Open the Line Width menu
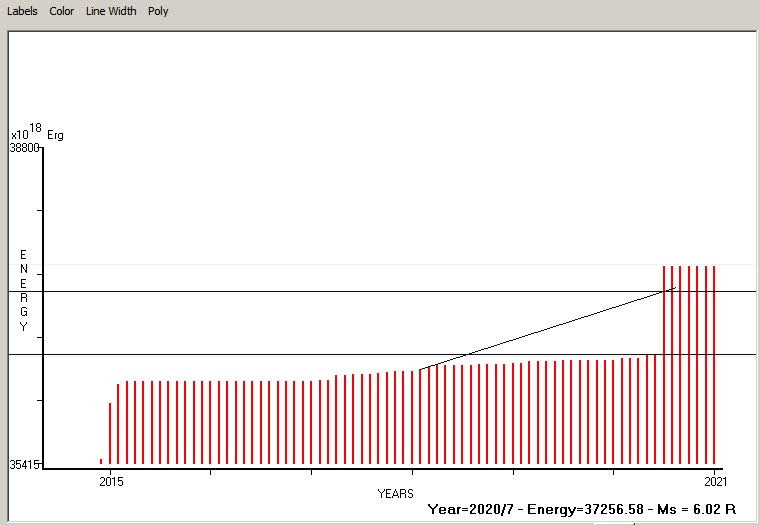 pyautogui.click(x=111, y=11)
